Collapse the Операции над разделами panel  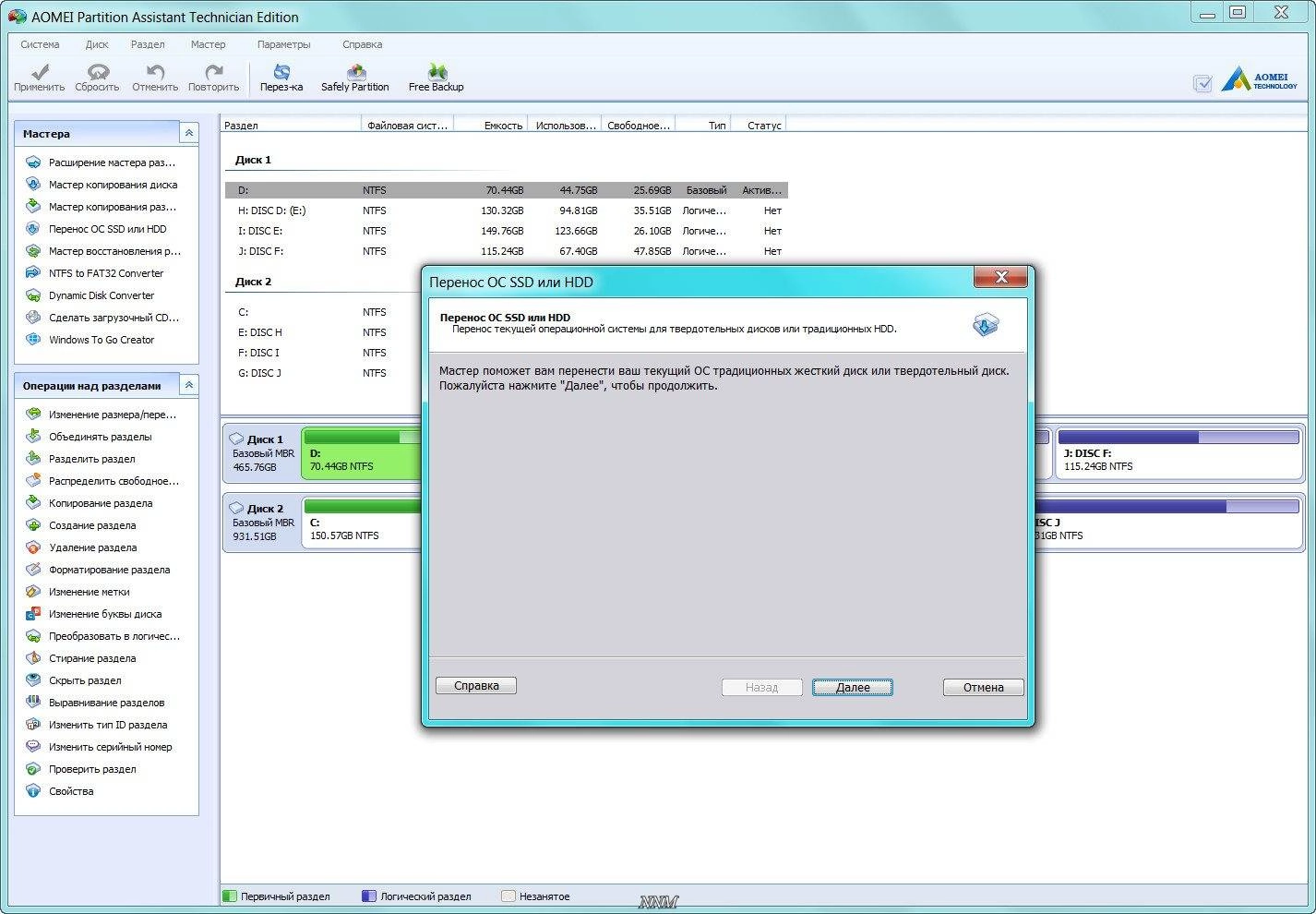[188, 385]
